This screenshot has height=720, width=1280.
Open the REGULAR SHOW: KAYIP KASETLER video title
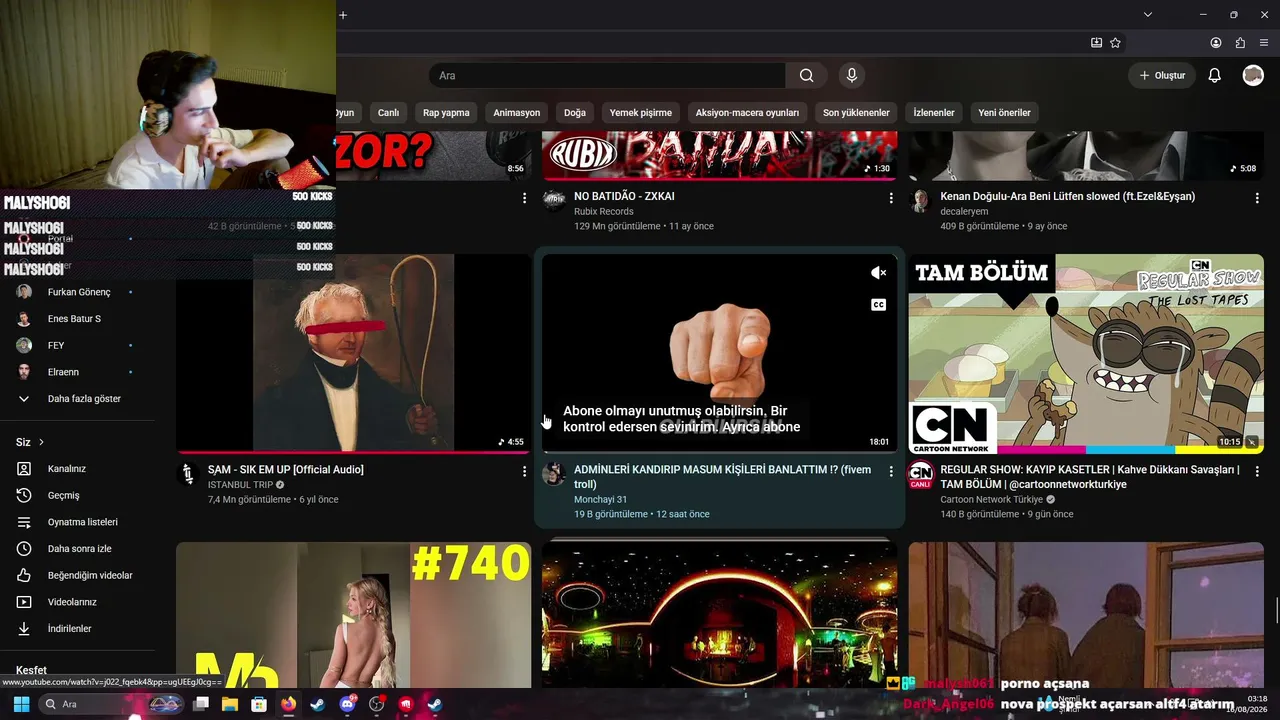click(1090, 477)
